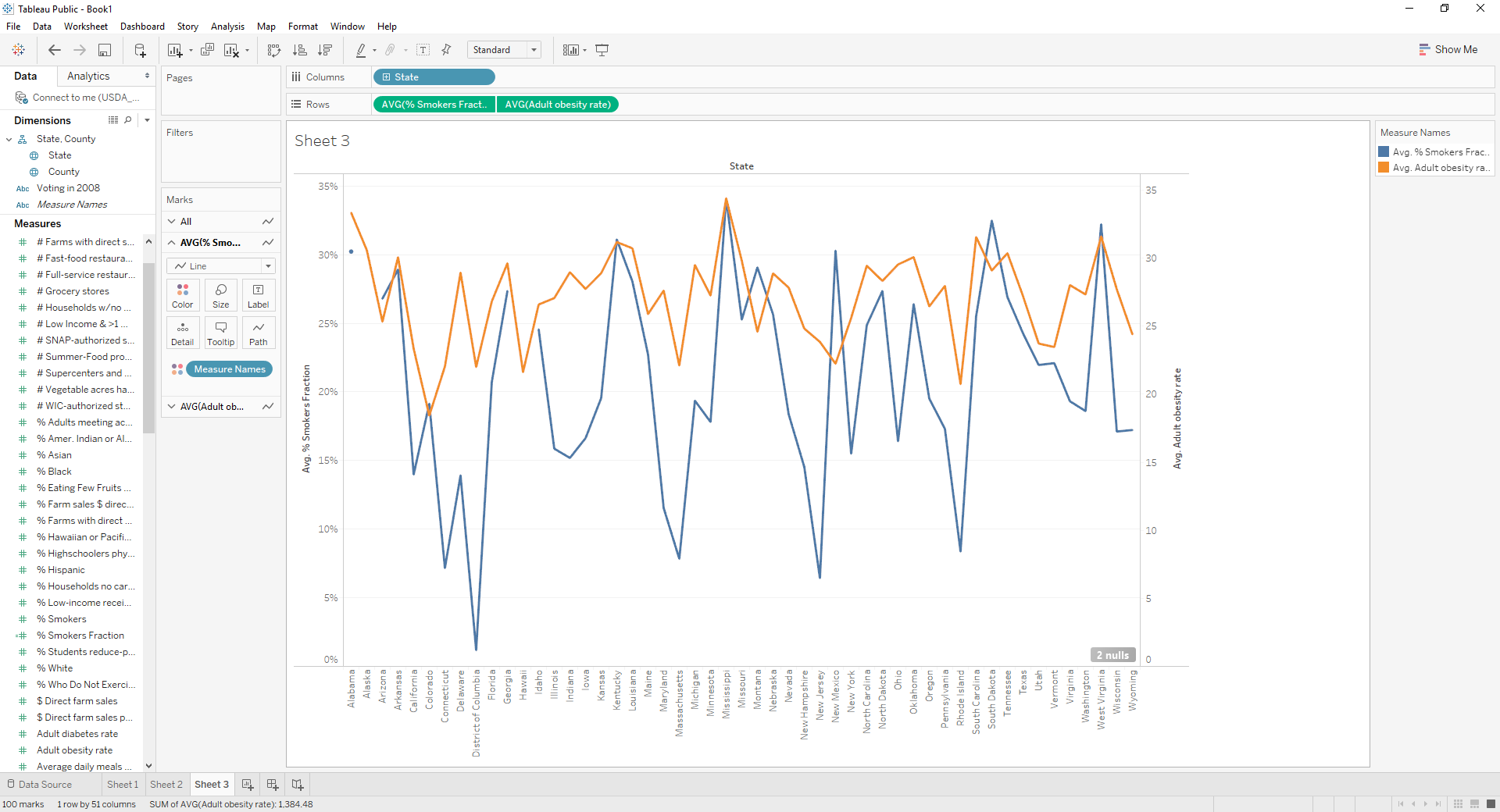Toggle the Show Me panel
This screenshot has height=812, width=1500.
tap(1449, 49)
